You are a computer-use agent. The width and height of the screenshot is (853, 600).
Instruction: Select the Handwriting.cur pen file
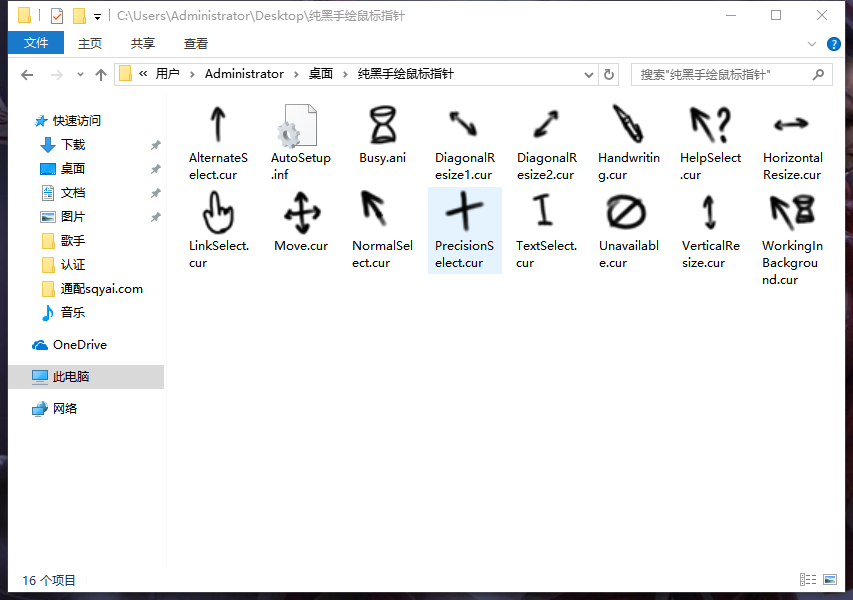pyautogui.click(x=628, y=143)
